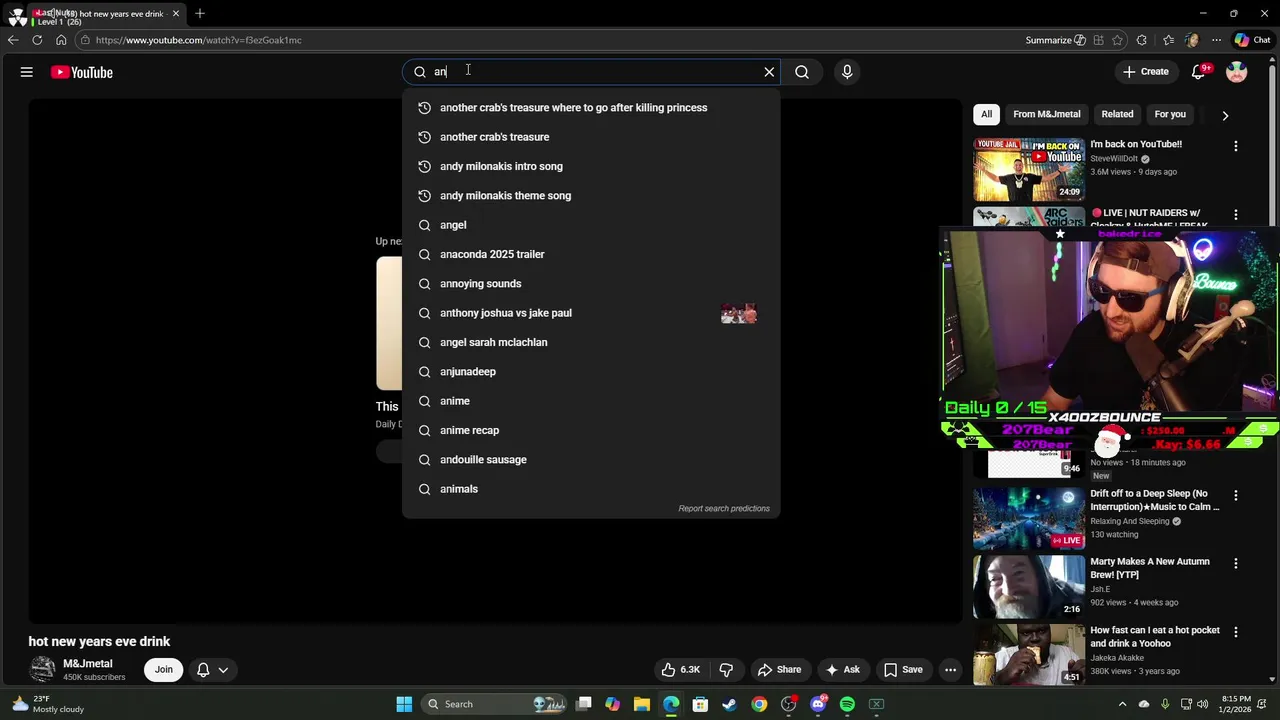Image resolution: width=1280 pixels, height=720 pixels.
Task: Open Edge extensions puzzle icon
Action: coord(1142,40)
